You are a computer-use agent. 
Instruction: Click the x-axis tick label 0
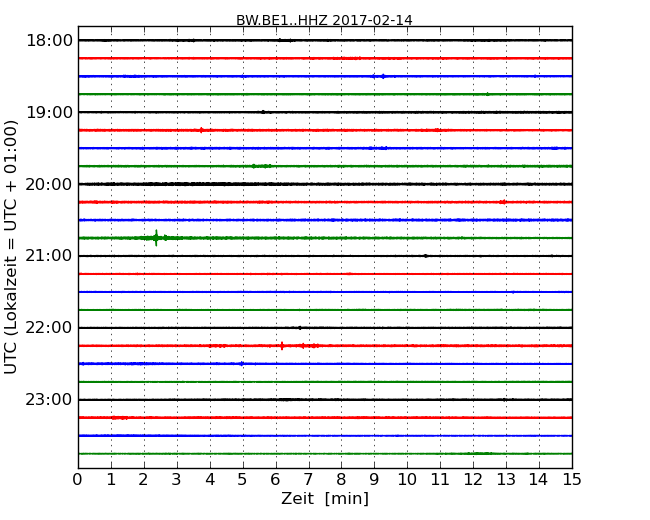78,480
